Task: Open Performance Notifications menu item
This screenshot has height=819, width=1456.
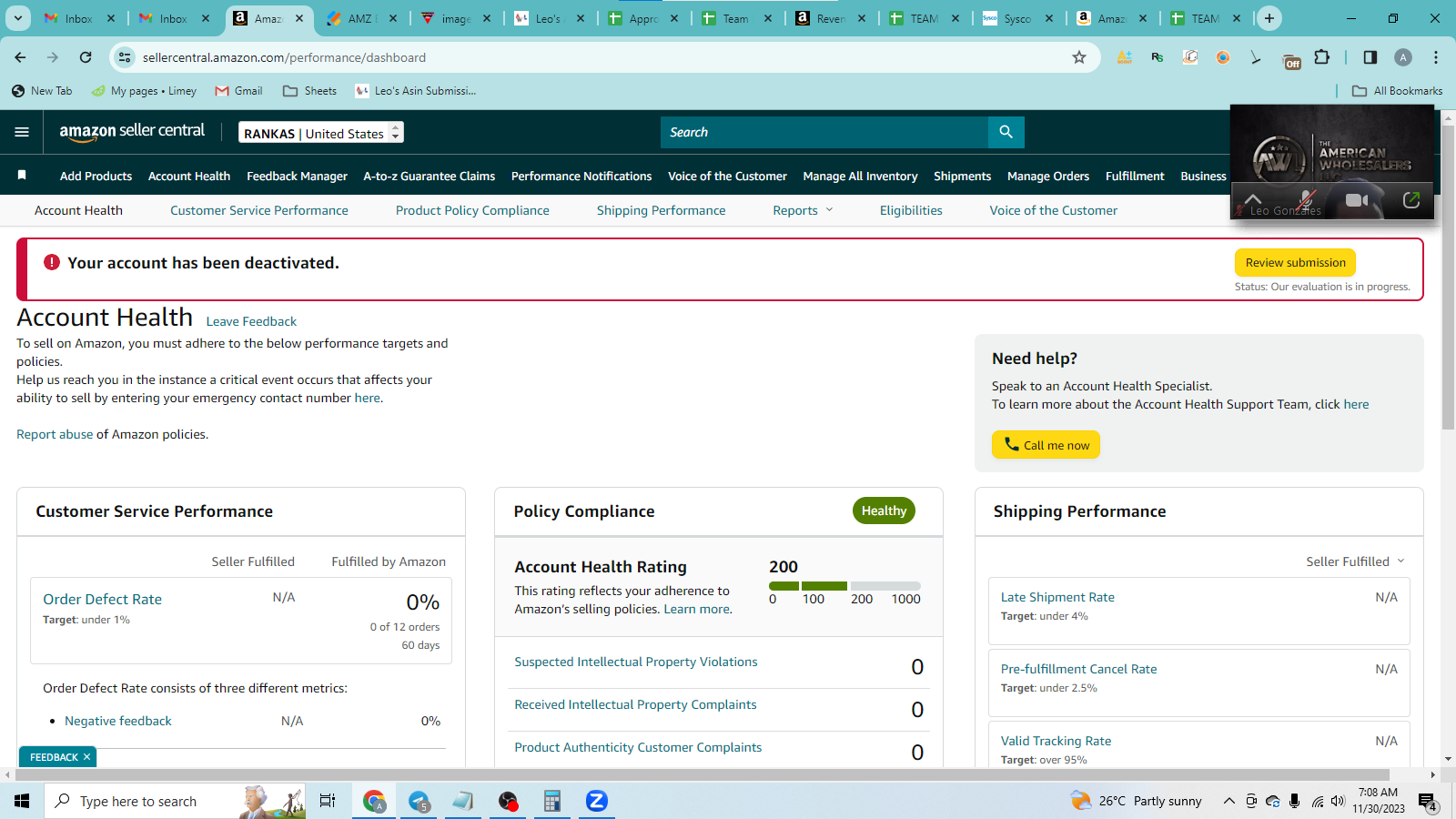Action: (581, 177)
